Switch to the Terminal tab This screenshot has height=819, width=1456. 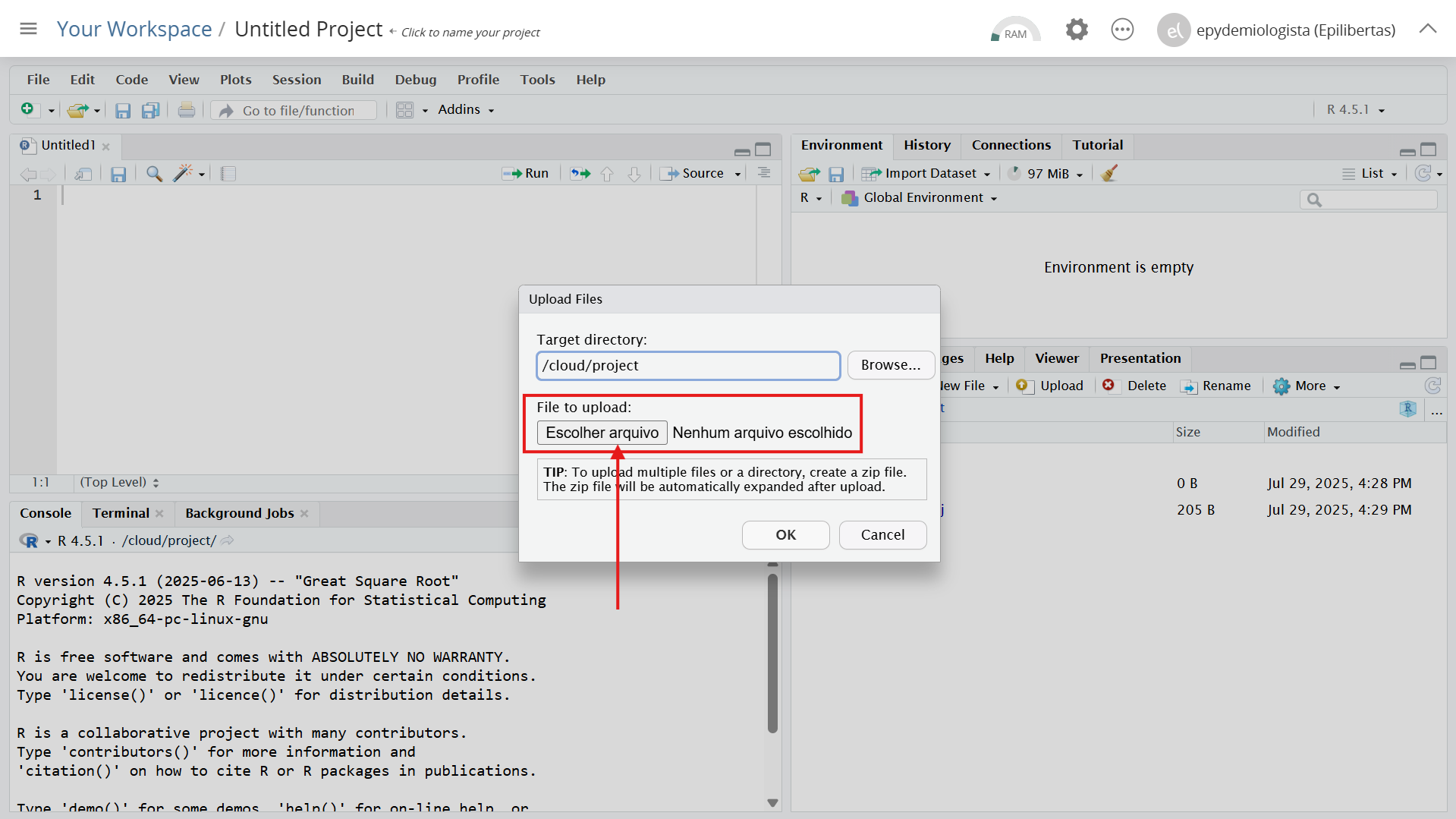click(x=121, y=513)
